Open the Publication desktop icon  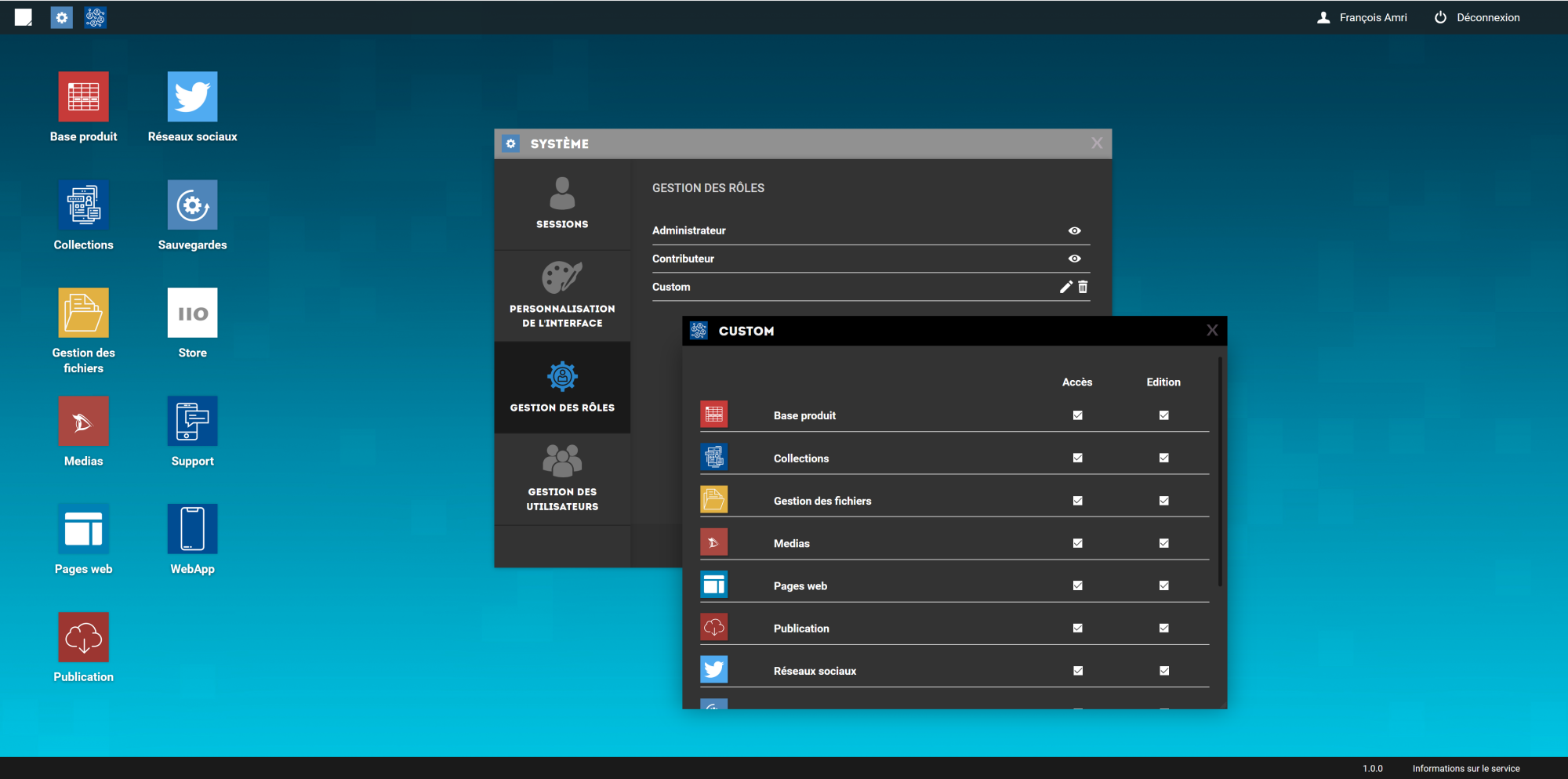point(83,638)
